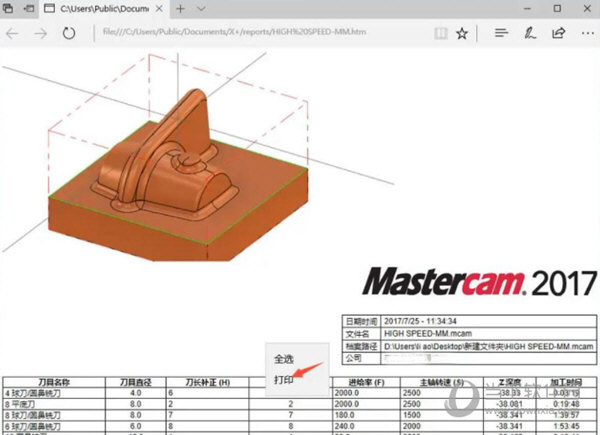Open the More actions ellipsis menu
The image size is (600, 435).
[x=588, y=33]
